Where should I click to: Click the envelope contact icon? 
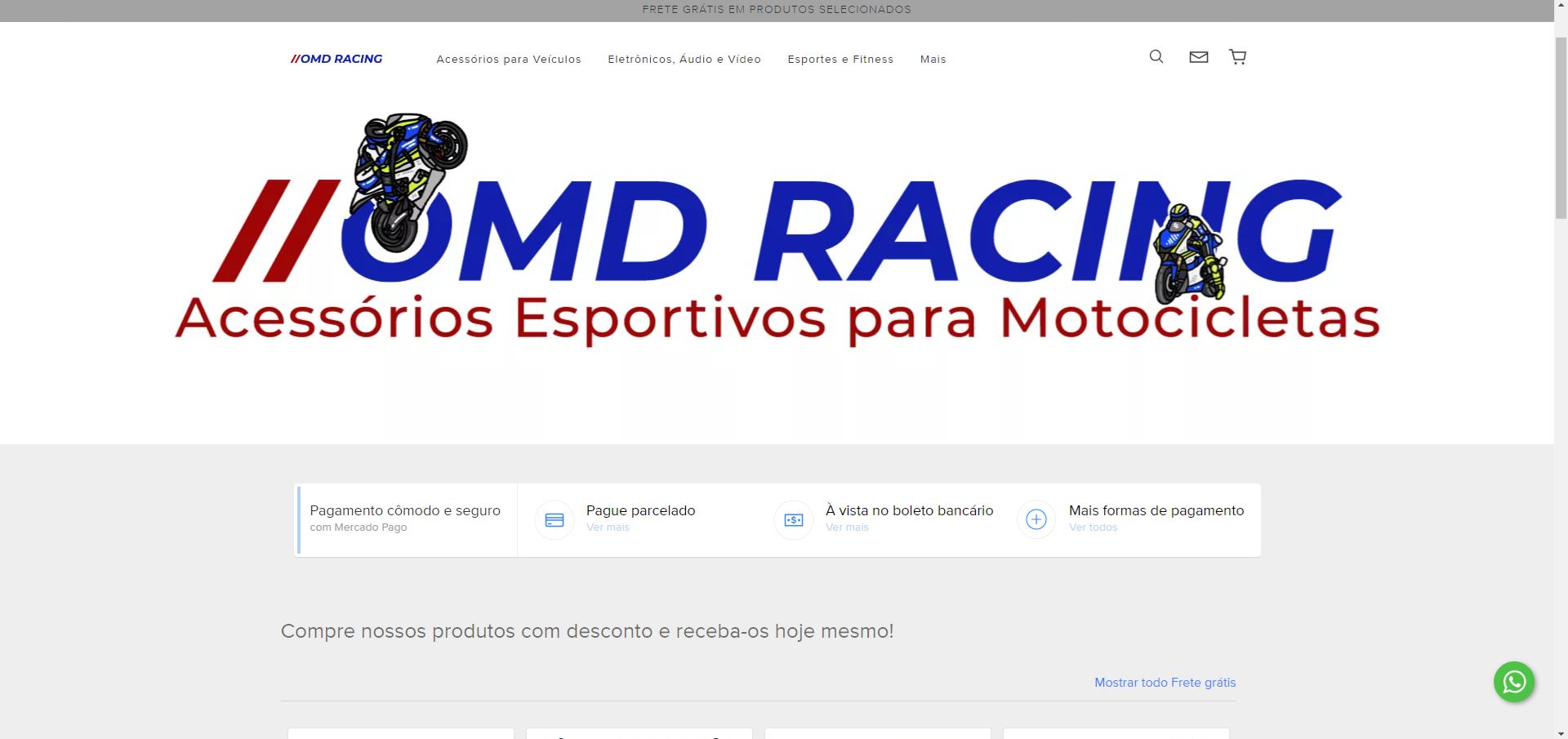[1198, 56]
